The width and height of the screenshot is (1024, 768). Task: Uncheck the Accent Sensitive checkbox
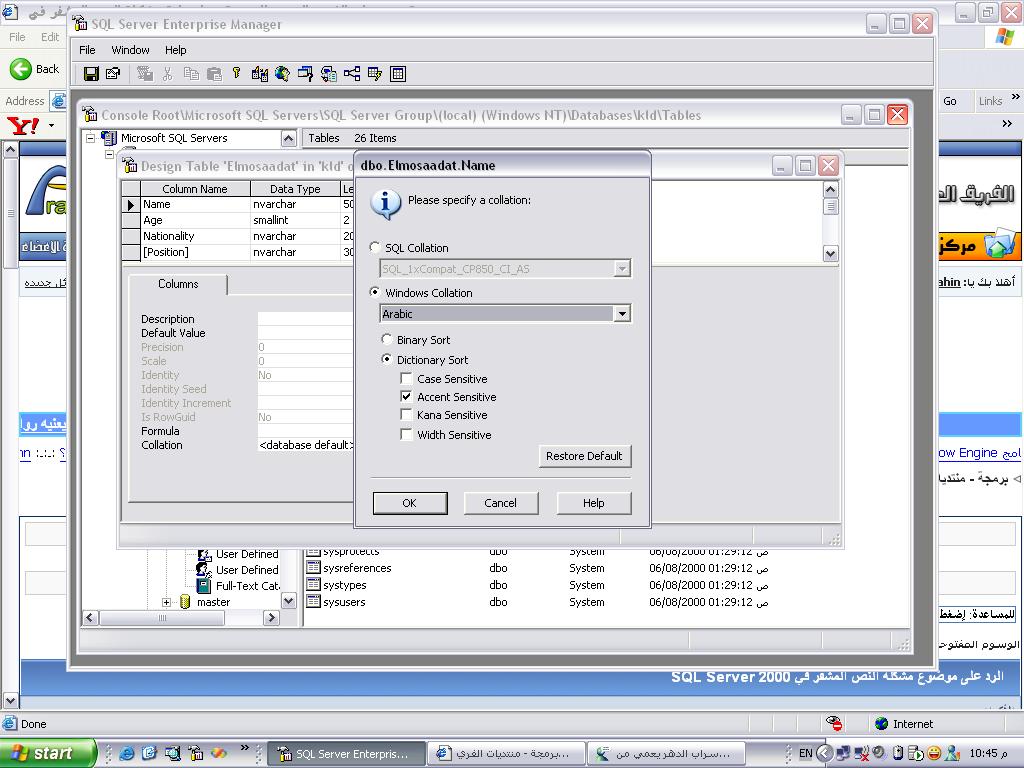coord(406,397)
